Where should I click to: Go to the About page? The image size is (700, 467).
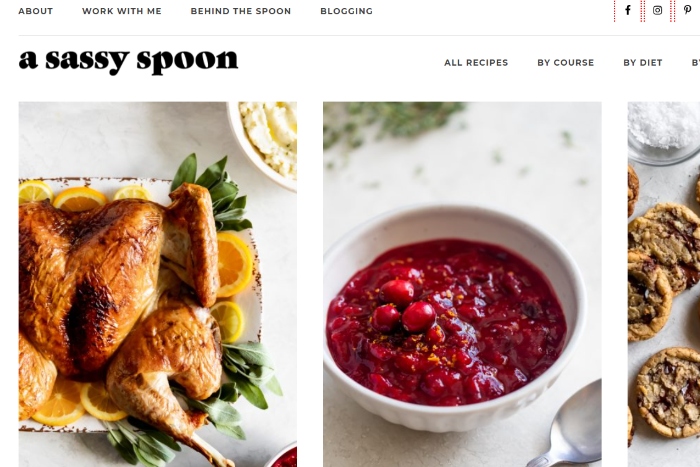click(x=36, y=11)
